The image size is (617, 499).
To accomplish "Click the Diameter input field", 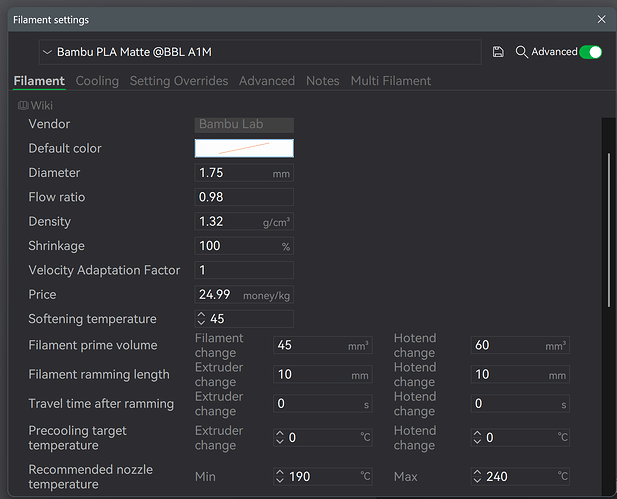I will tap(244, 173).
